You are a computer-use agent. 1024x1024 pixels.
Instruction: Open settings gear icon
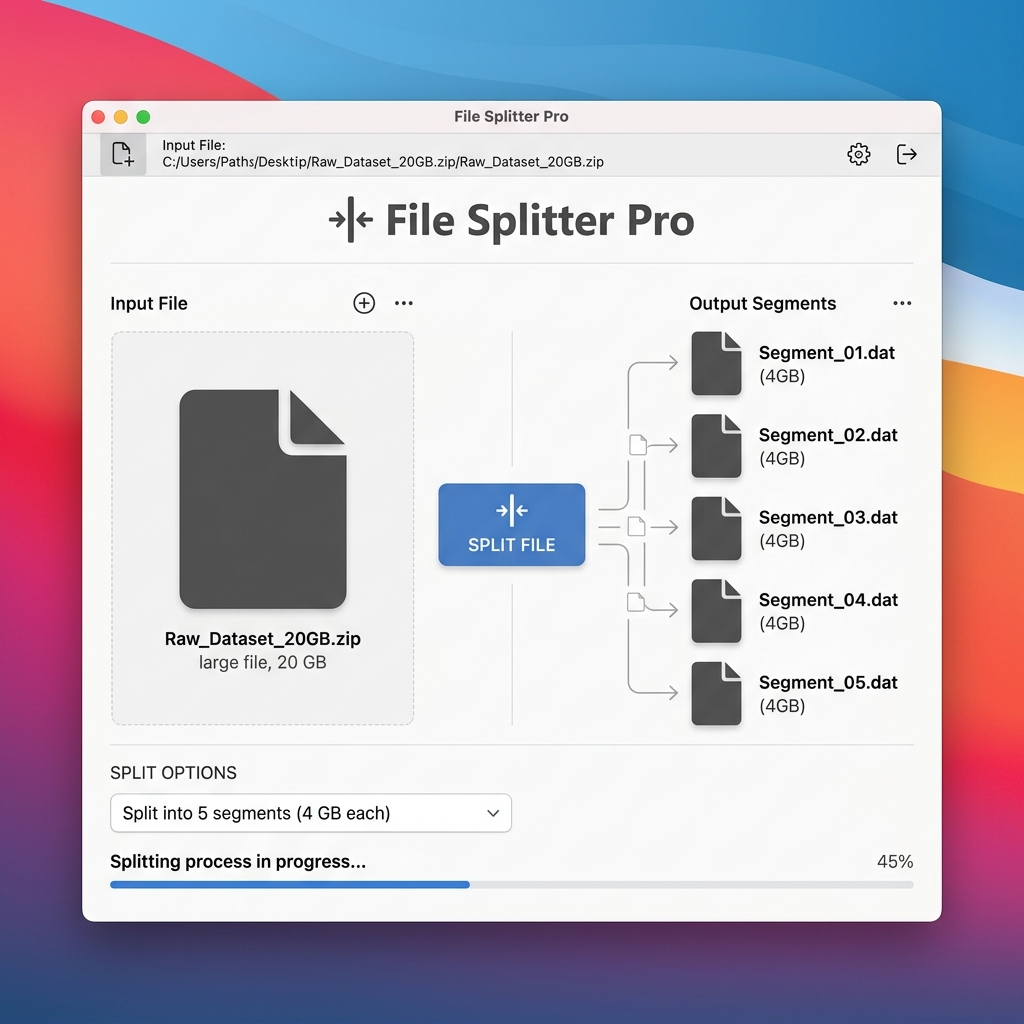pyautogui.click(x=858, y=154)
